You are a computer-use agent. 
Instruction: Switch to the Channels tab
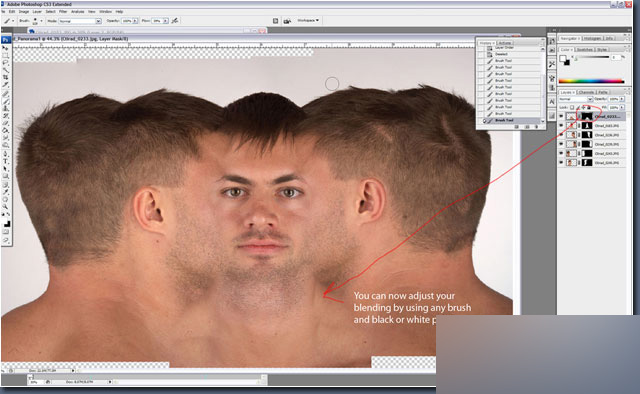586,92
